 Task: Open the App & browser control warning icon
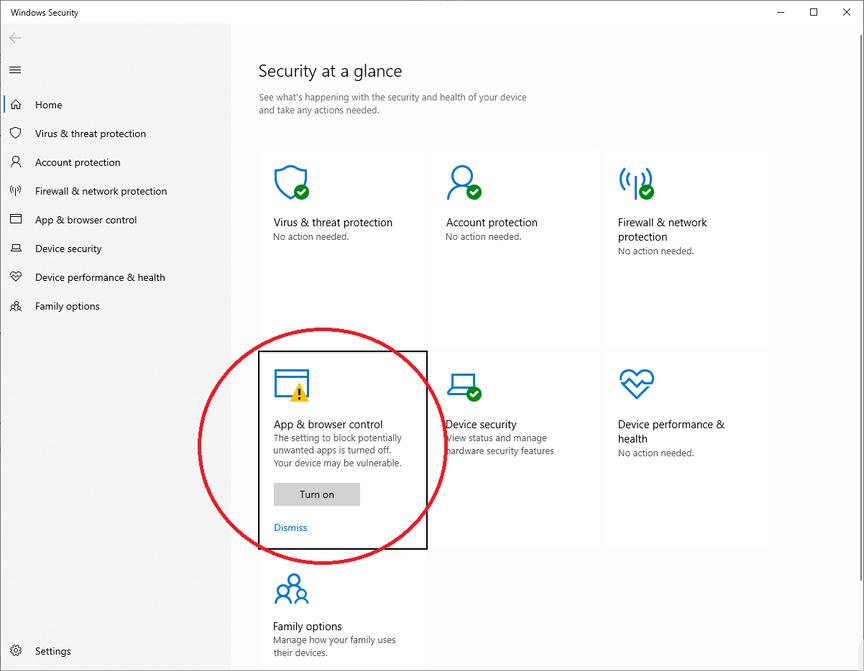[x=291, y=385]
